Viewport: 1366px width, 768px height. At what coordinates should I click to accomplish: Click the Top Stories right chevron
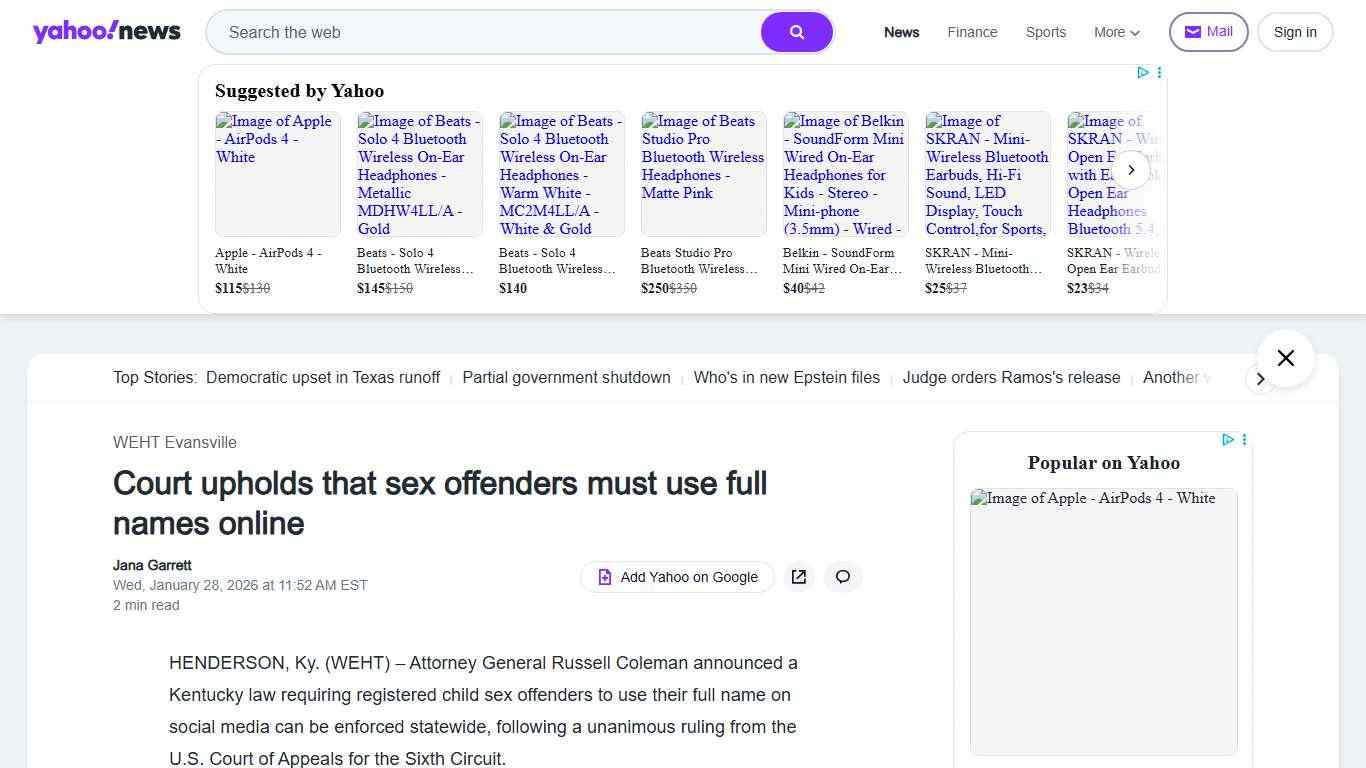1261,379
